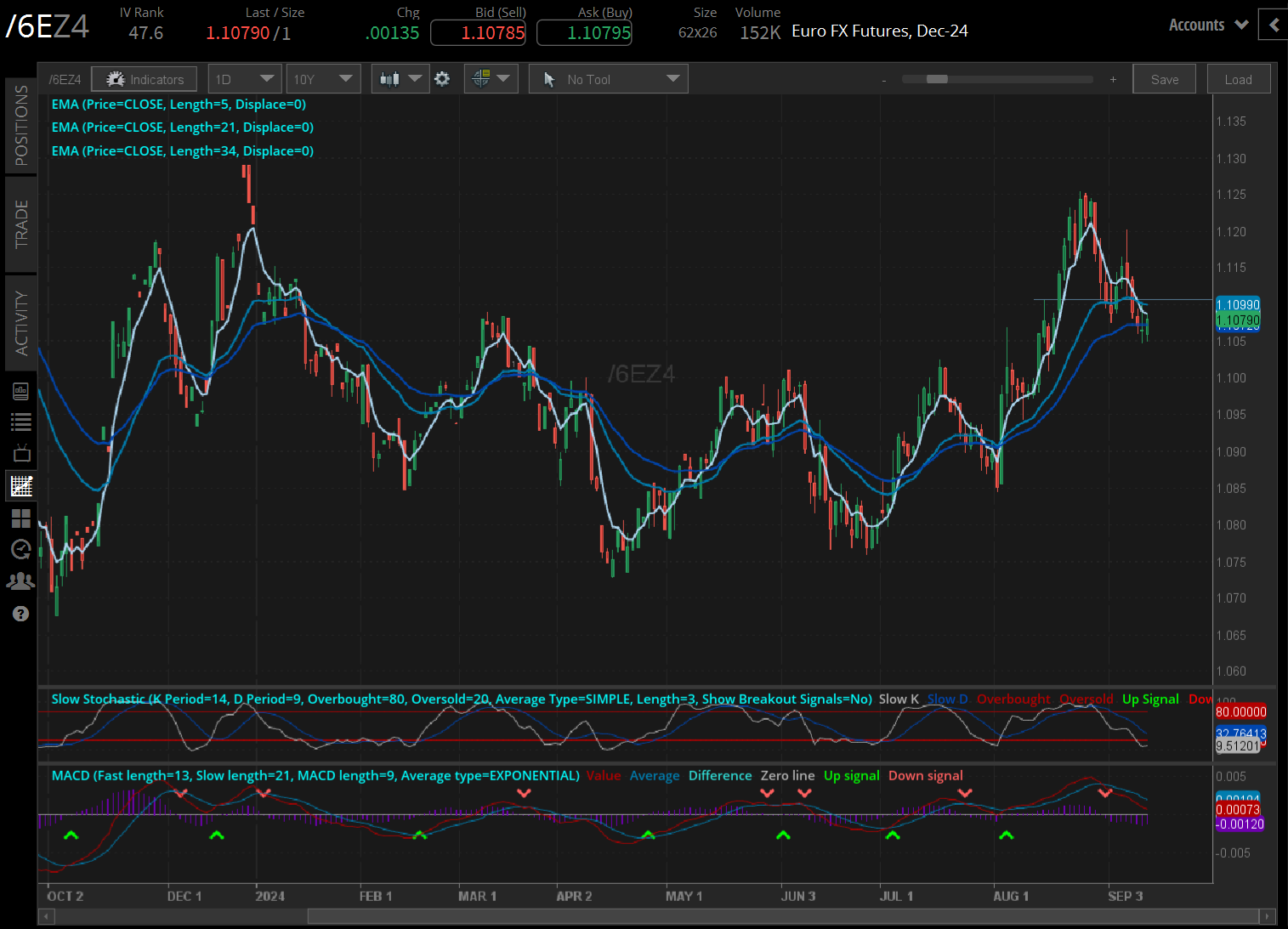
Task: Click the Save button
Action: pyautogui.click(x=1164, y=79)
